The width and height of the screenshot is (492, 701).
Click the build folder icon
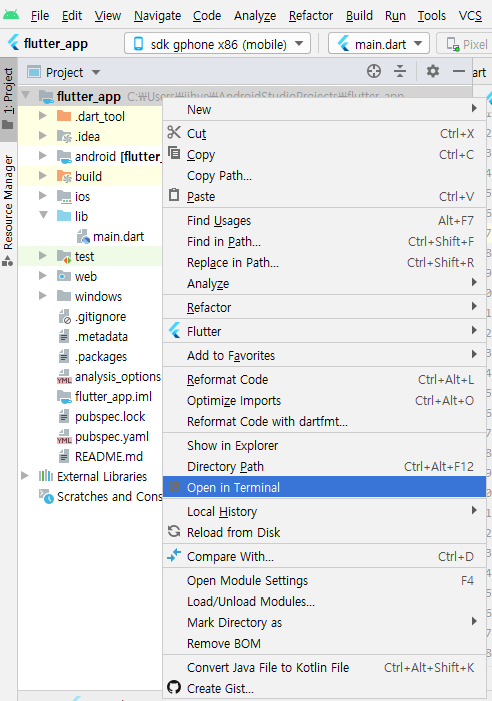click(x=64, y=176)
